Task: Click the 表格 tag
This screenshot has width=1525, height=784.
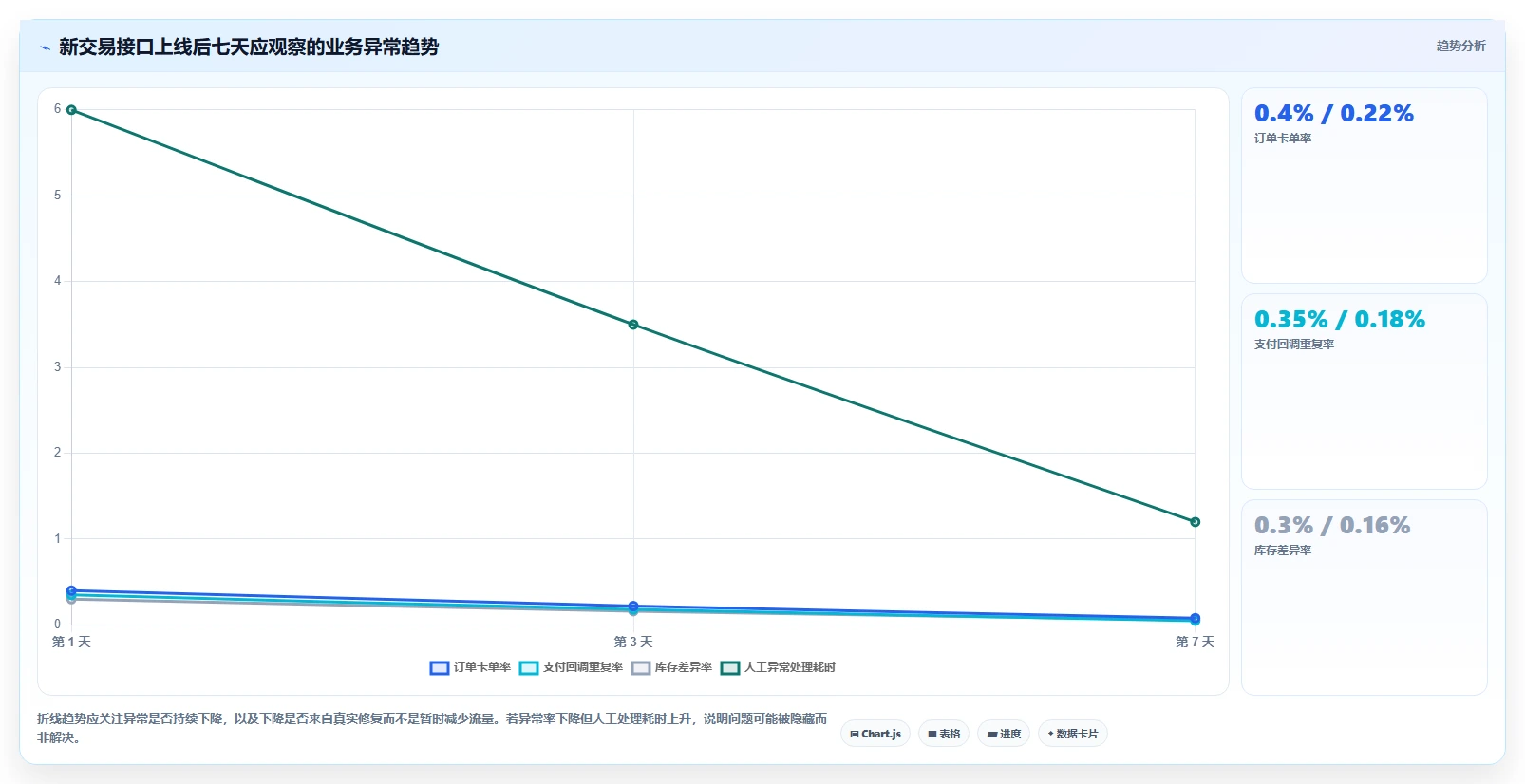Action: (944, 734)
